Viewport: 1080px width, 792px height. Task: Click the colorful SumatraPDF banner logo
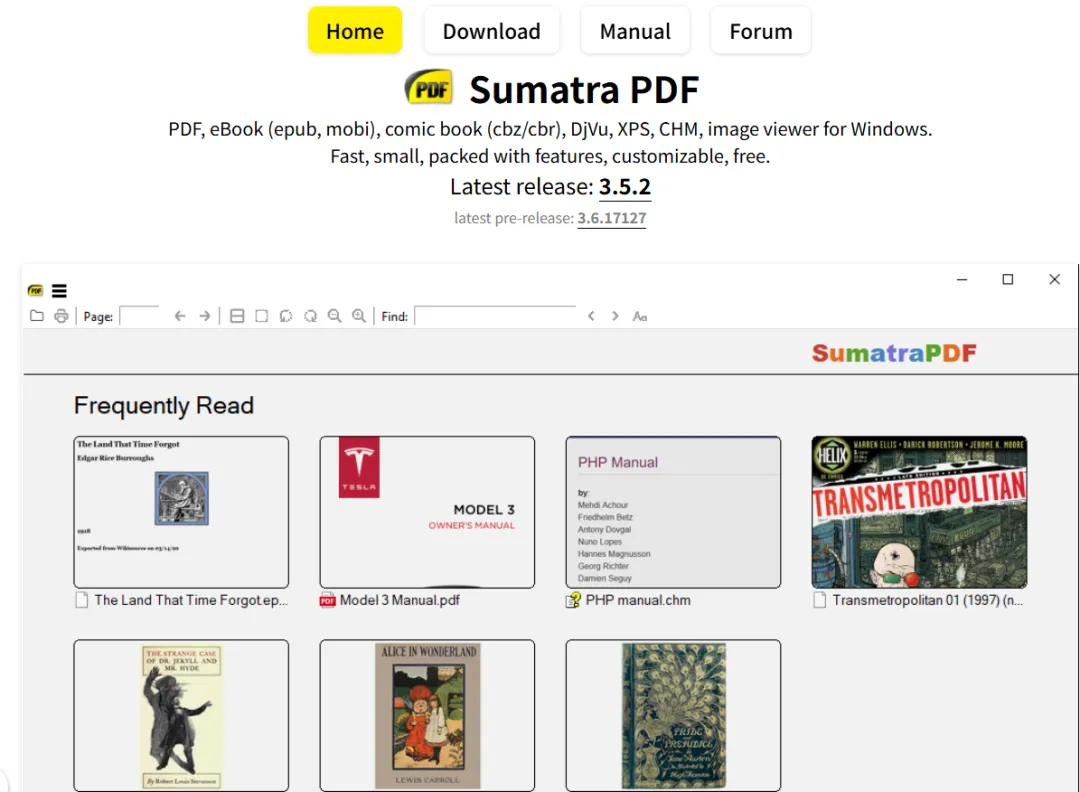894,353
